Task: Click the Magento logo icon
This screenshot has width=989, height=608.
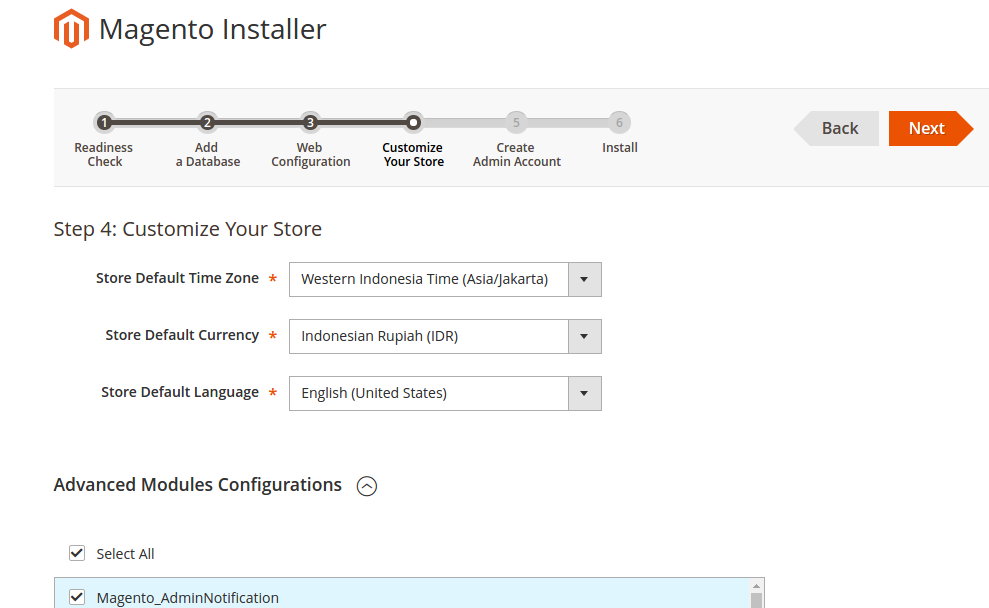Action: pyautogui.click(x=71, y=29)
